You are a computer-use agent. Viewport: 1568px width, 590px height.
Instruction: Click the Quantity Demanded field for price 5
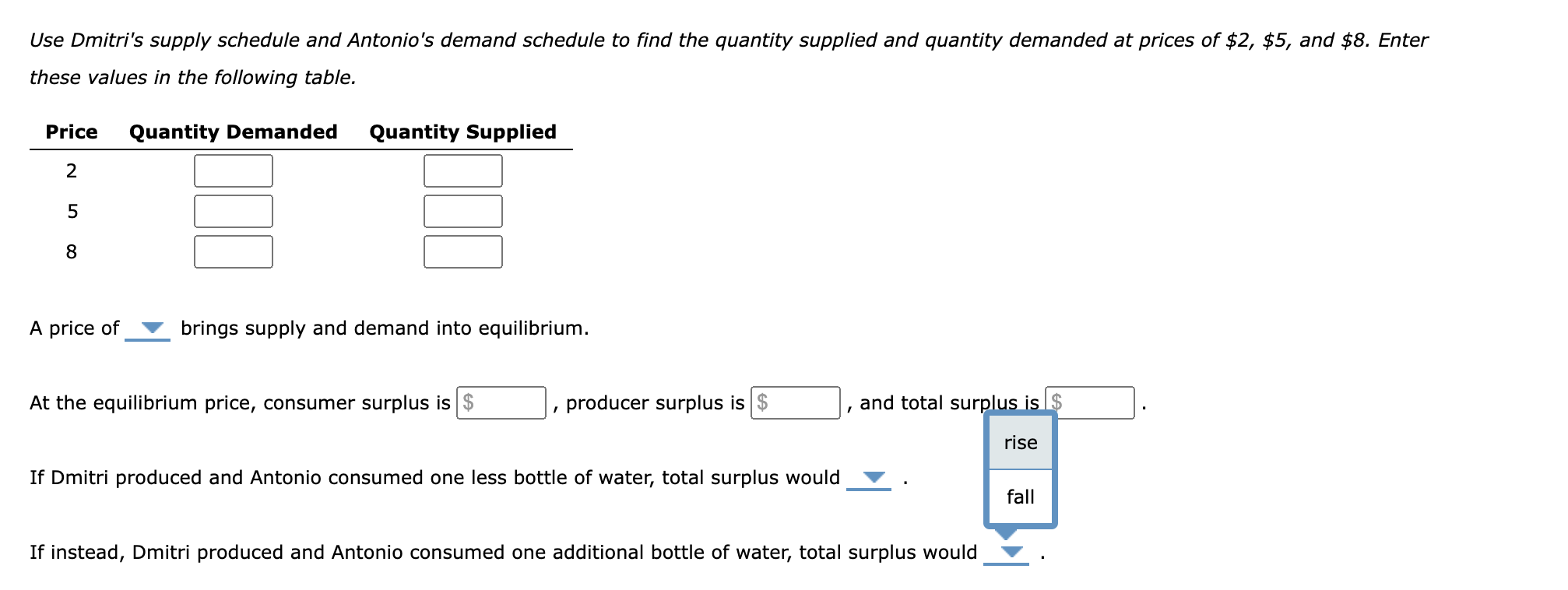232,211
